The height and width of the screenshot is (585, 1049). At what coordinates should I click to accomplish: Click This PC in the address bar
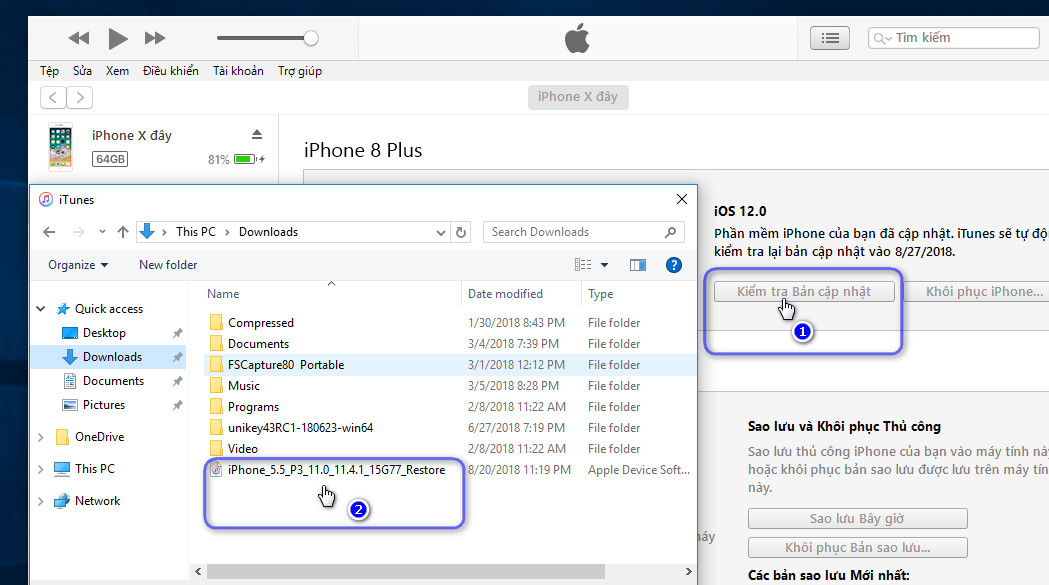[x=195, y=232]
